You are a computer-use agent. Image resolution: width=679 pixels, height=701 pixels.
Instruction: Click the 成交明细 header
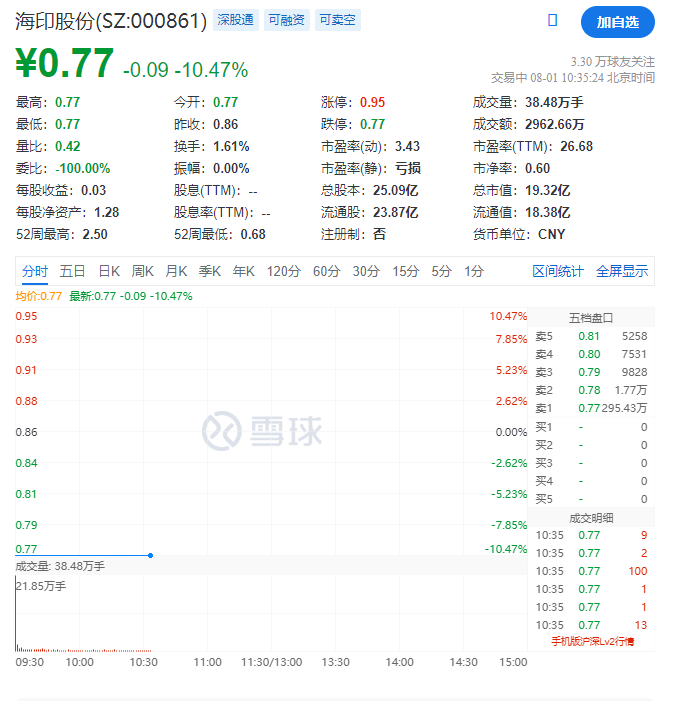tap(591, 518)
